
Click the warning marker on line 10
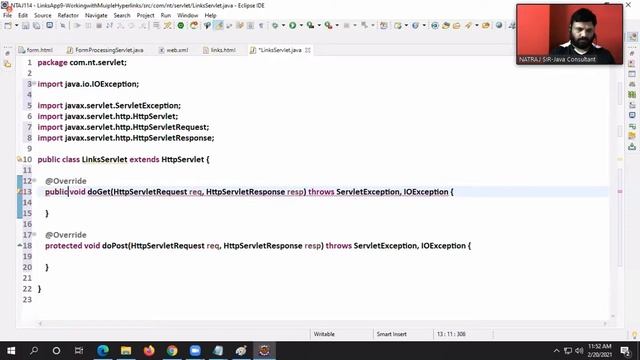[x=19, y=159]
